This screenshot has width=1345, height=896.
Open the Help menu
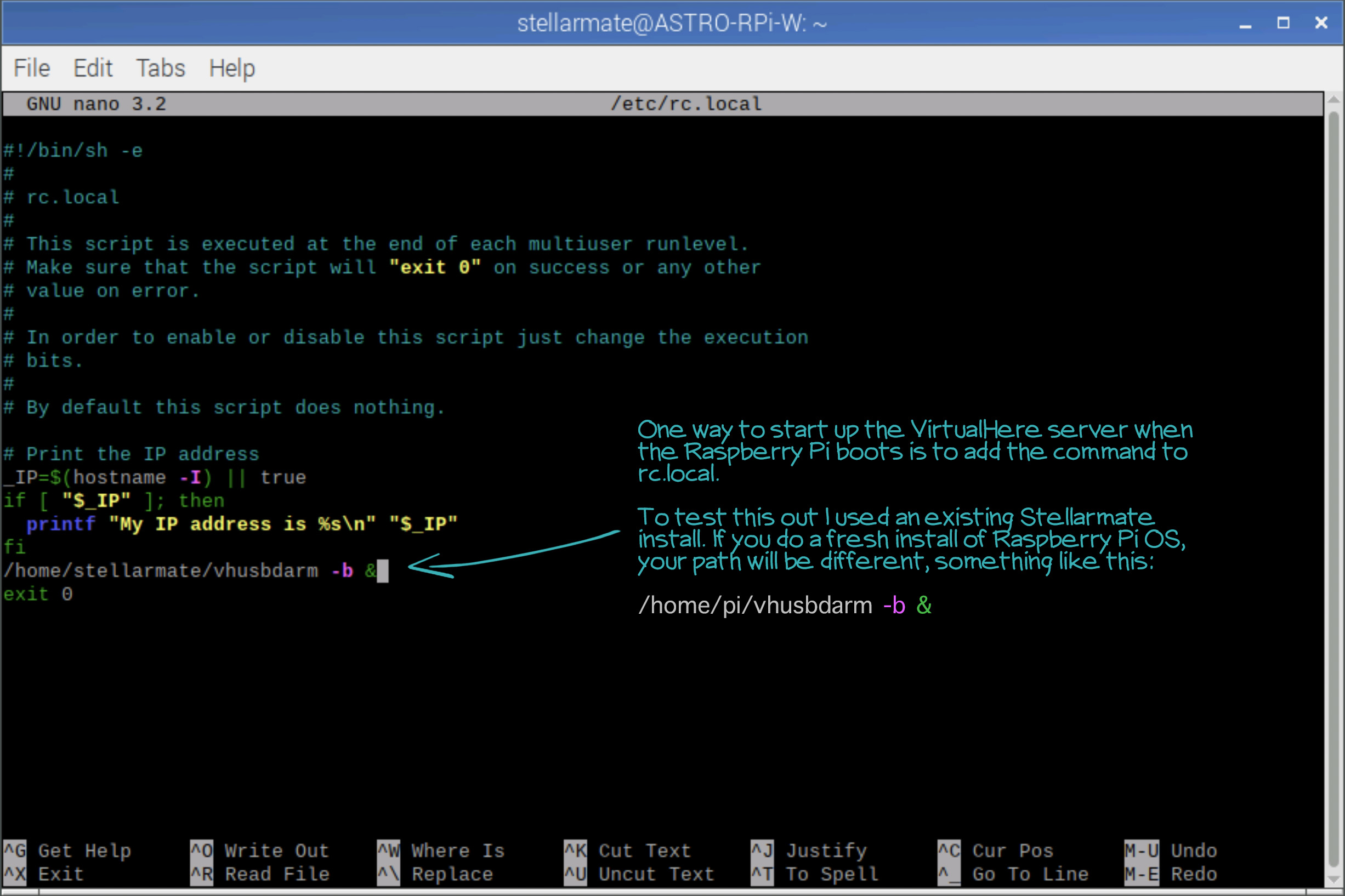(231, 68)
